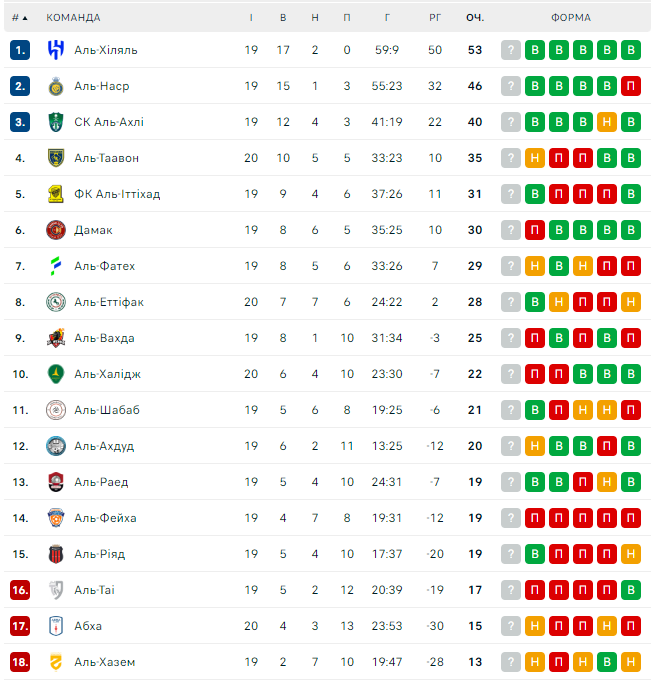Screen dimensions: 651x680
Task: Sort standings by the ОЧ. points column
Action: pyautogui.click(x=474, y=17)
